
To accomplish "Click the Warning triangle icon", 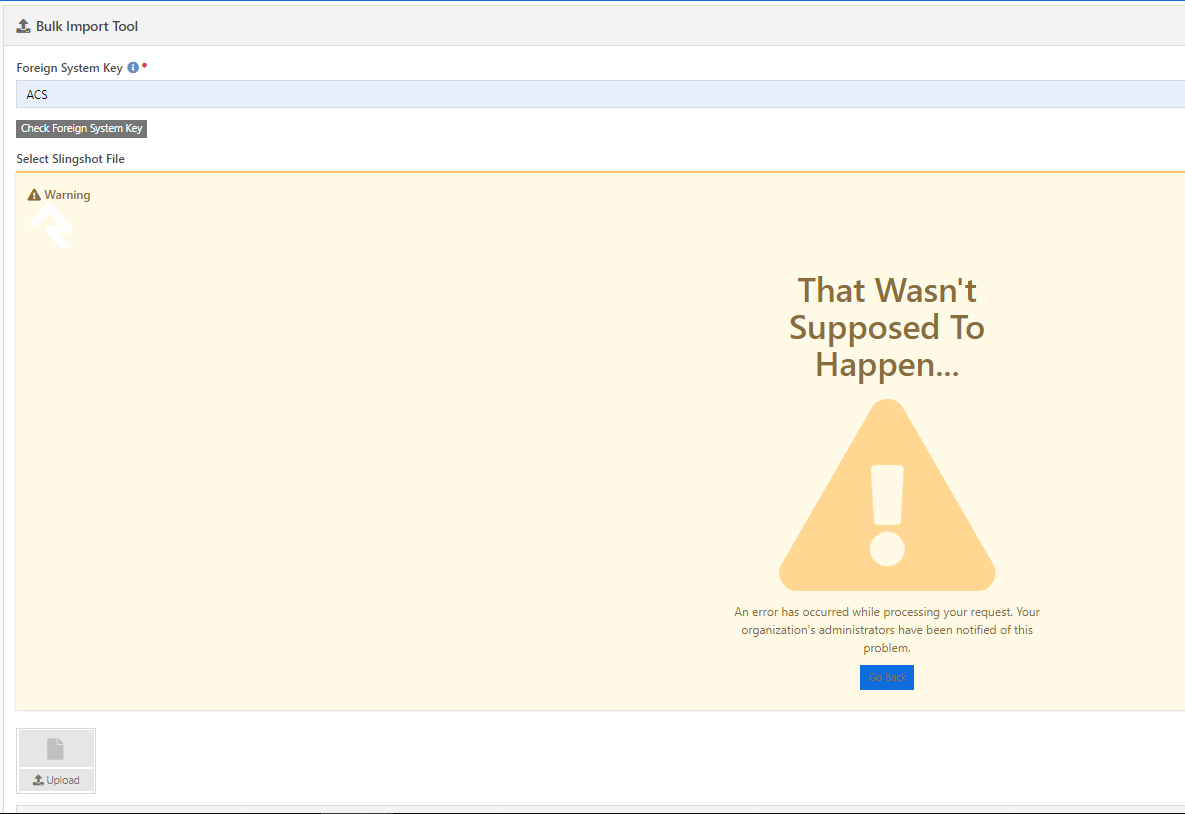I will tap(34, 195).
